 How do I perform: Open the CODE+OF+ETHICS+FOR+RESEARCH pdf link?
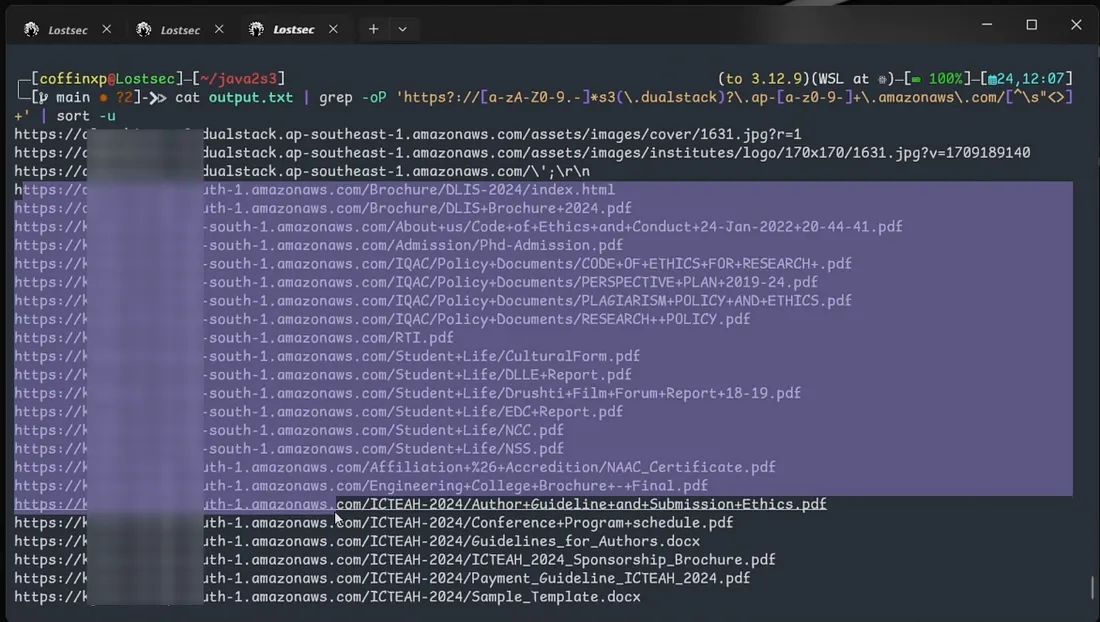pos(433,264)
